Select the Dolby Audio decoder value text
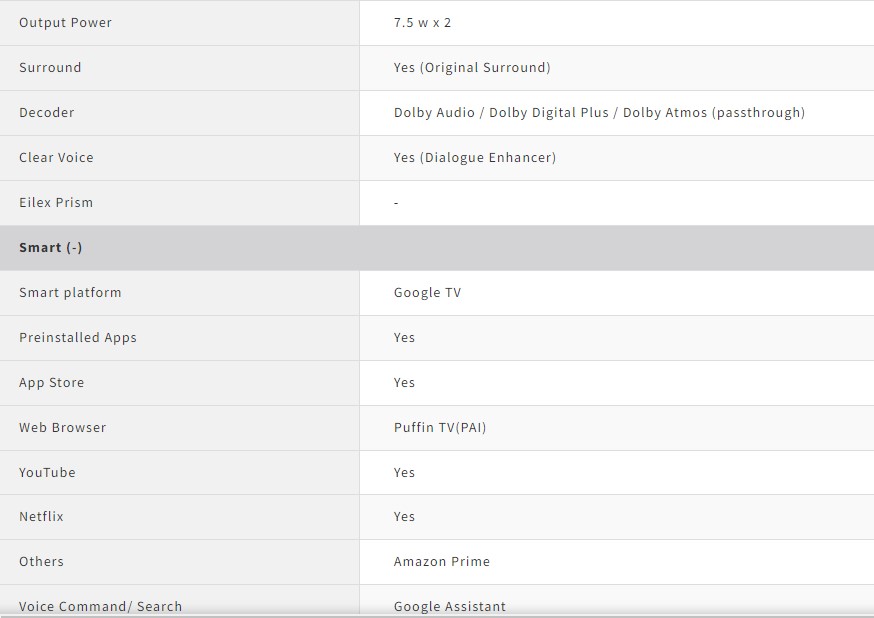The image size is (874, 618). (x=599, y=113)
